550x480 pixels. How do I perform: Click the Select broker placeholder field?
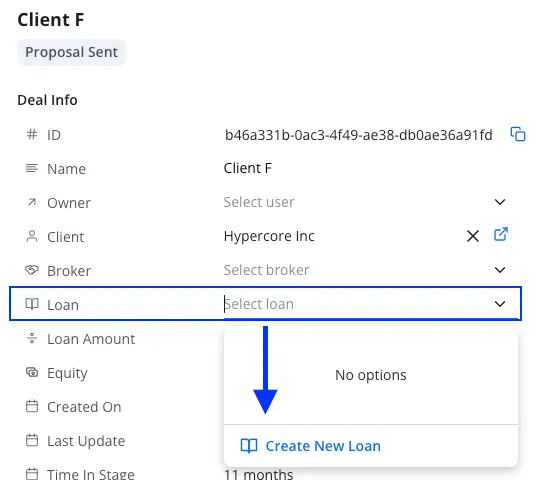(267, 270)
